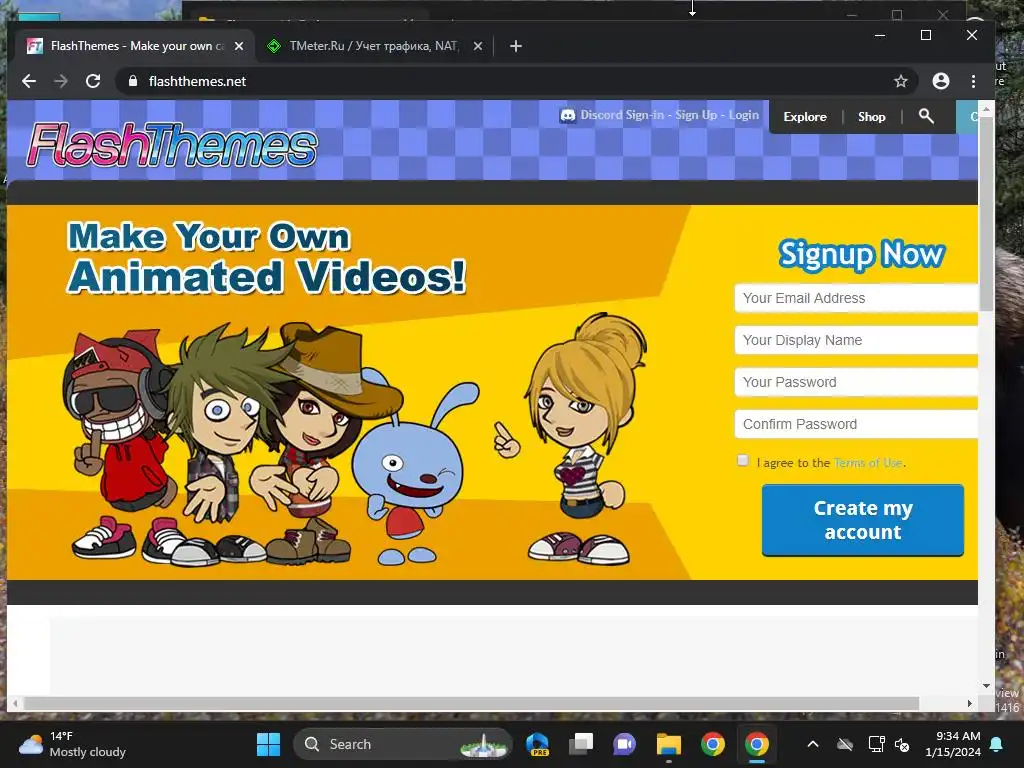
Task: Click the site search magnifier icon
Action: (926, 116)
